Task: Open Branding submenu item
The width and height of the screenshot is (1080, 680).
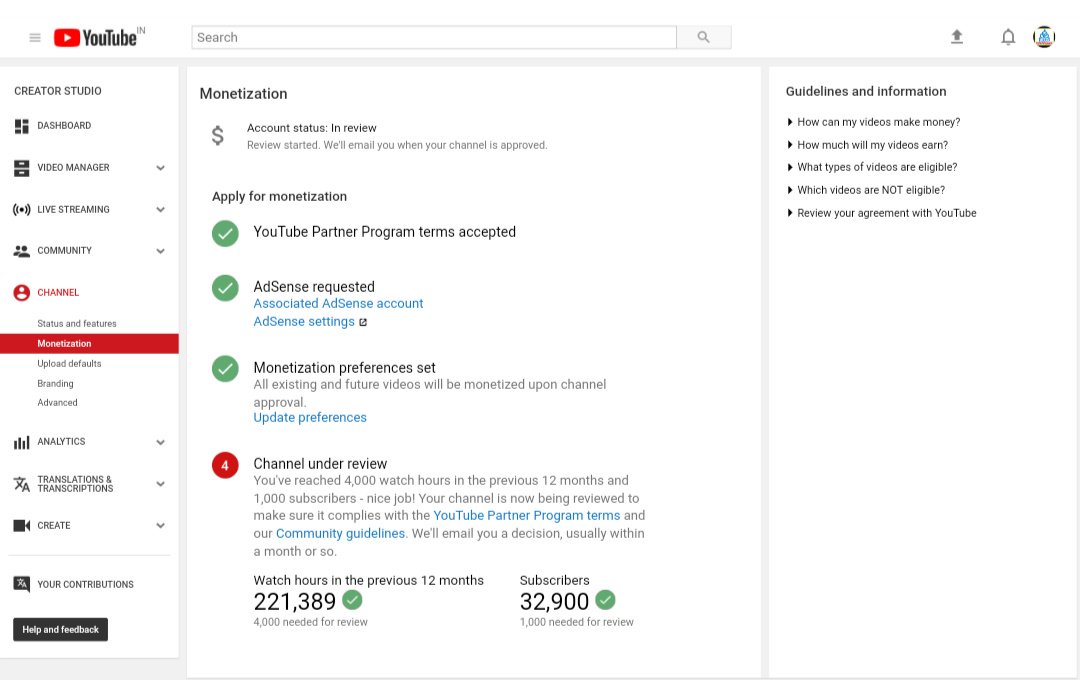Action: click(x=55, y=383)
